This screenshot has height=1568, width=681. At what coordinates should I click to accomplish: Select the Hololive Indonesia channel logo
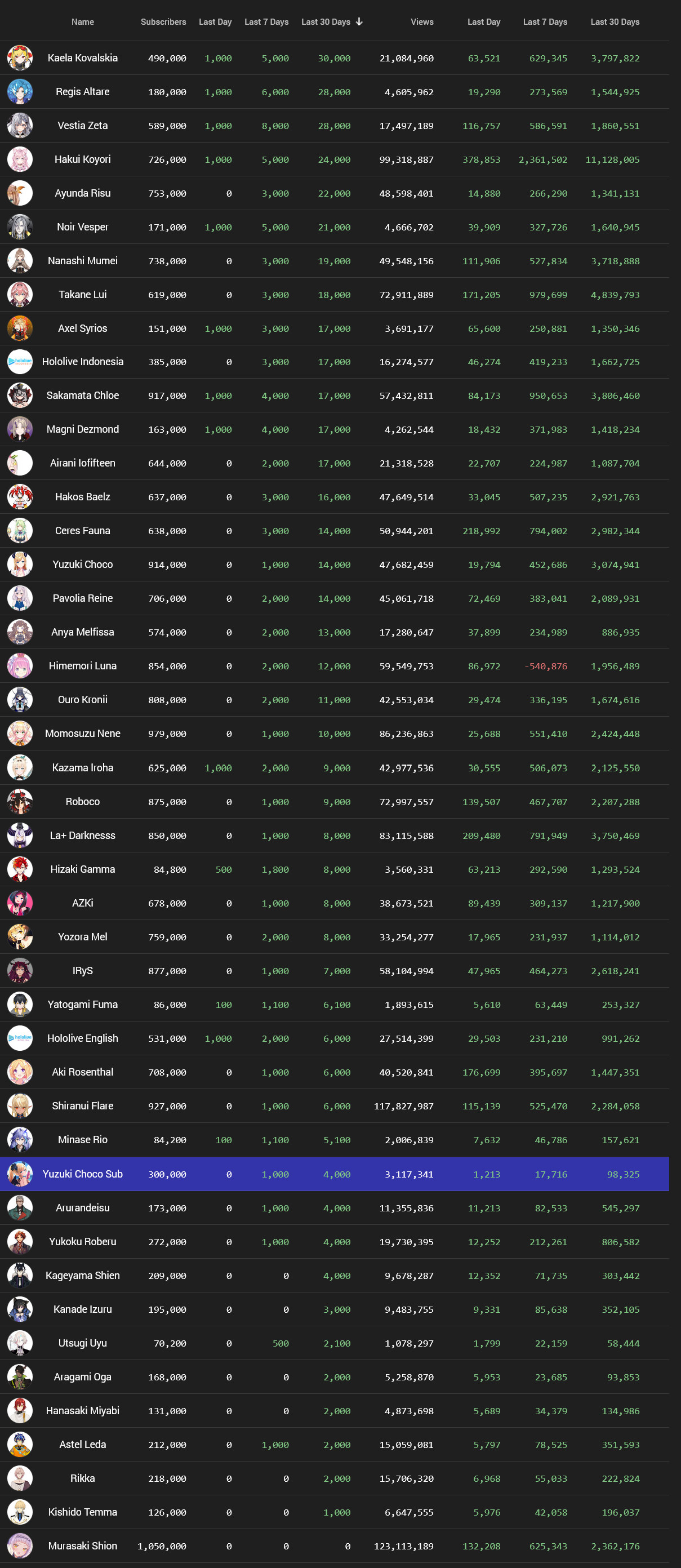point(20,362)
